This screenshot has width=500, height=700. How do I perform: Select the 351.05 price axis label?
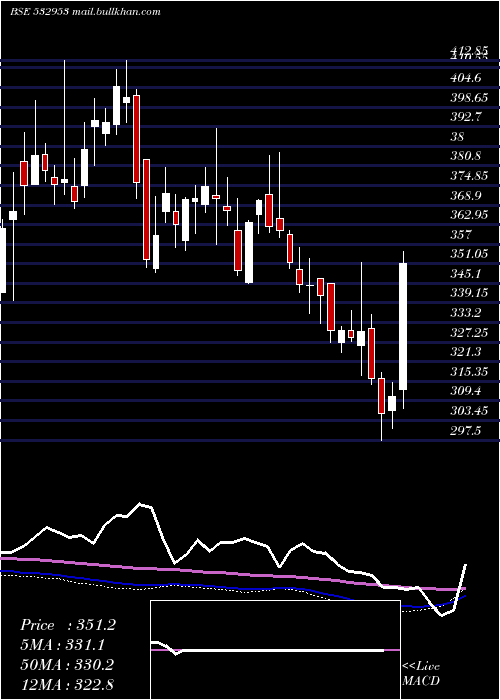click(469, 254)
